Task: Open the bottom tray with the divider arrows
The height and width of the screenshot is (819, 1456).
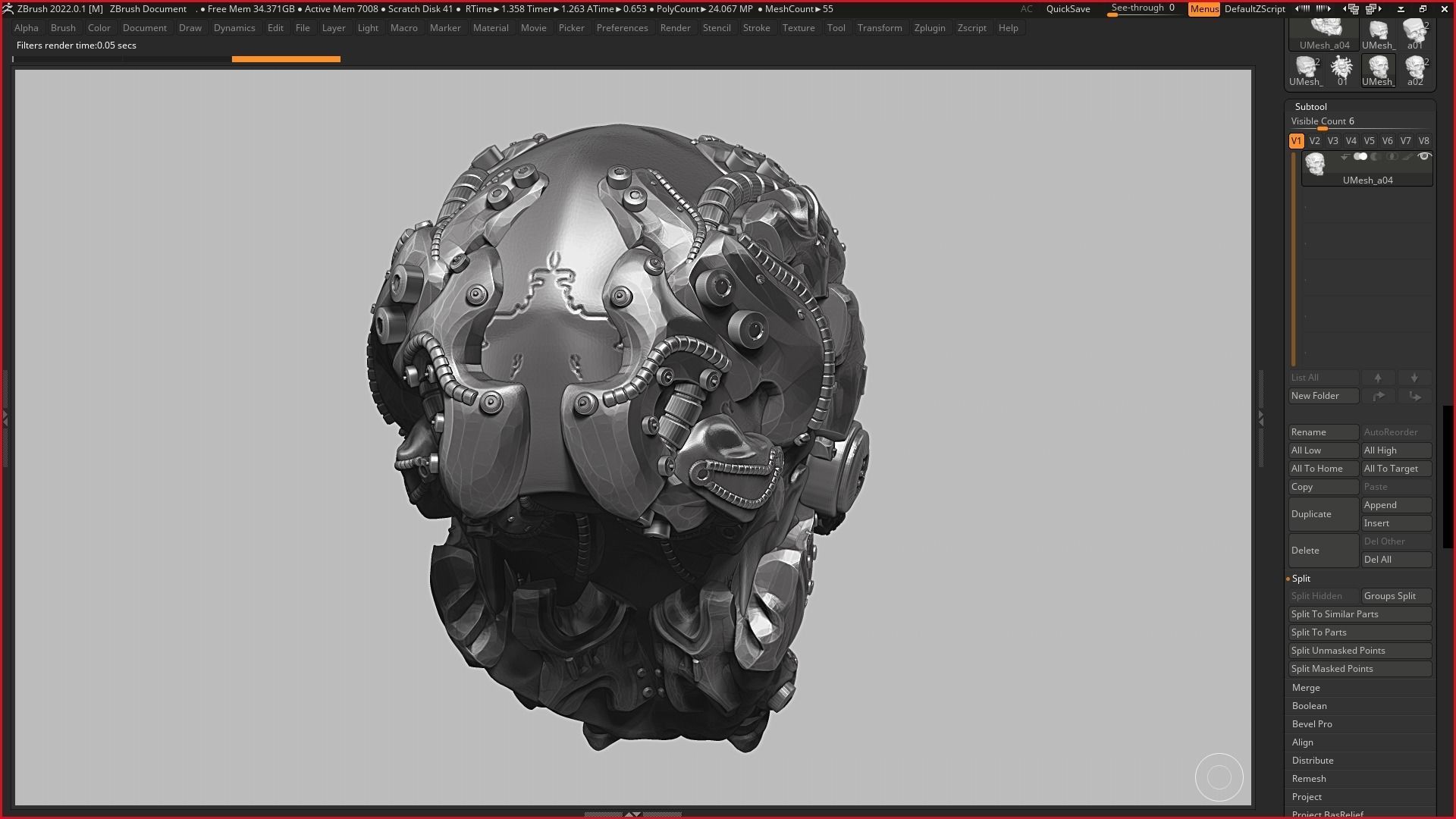Action: coord(632,814)
